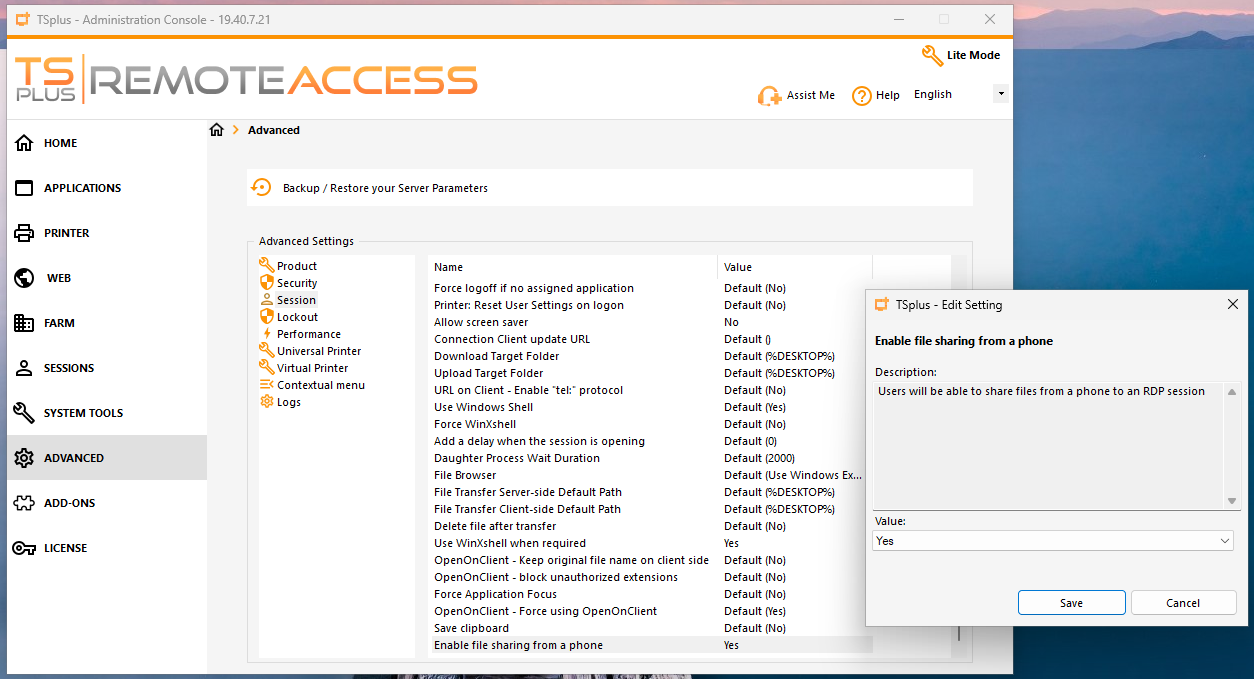Click the System Tools wrench icon
Screen dimensions: 1254x679
(x=25, y=413)
